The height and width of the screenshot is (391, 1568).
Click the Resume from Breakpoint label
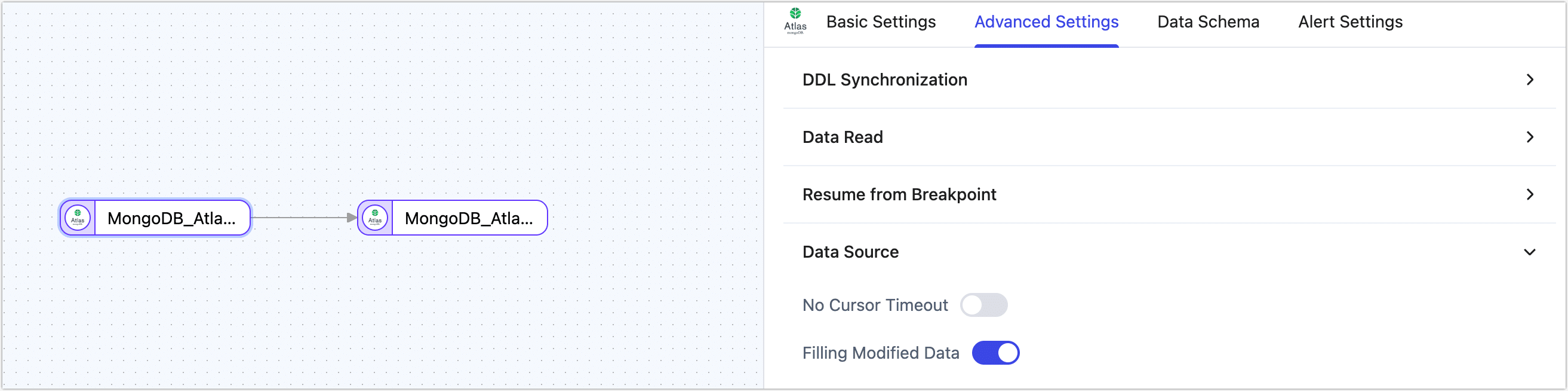pyautogui.click(x=899, y=194)
